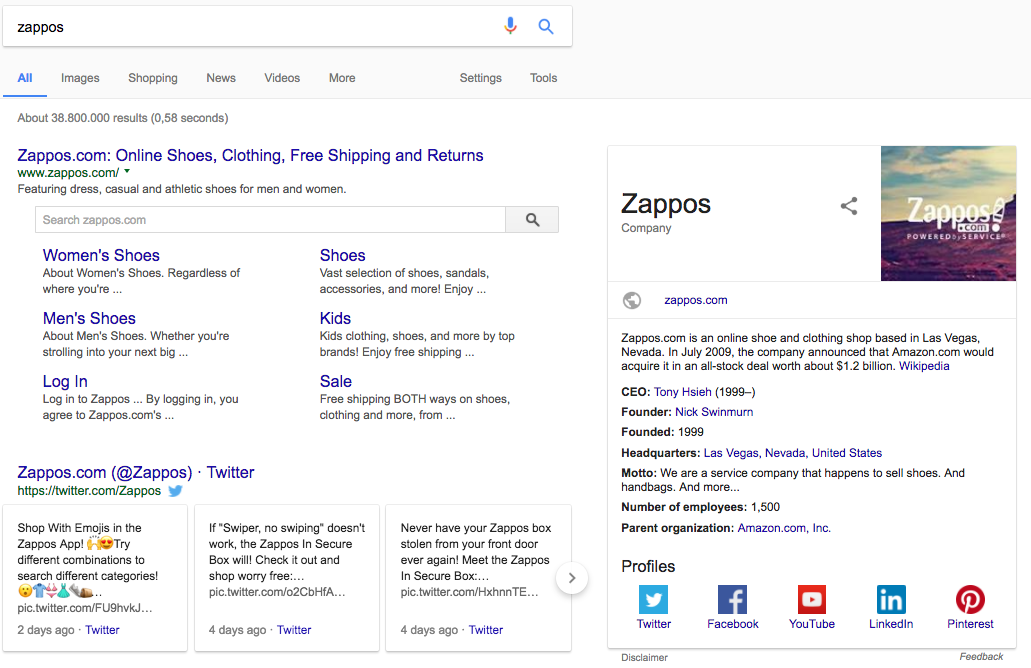Open the Kids sitelink
This screenshot has height=668, width=1031.
point(335,318)
